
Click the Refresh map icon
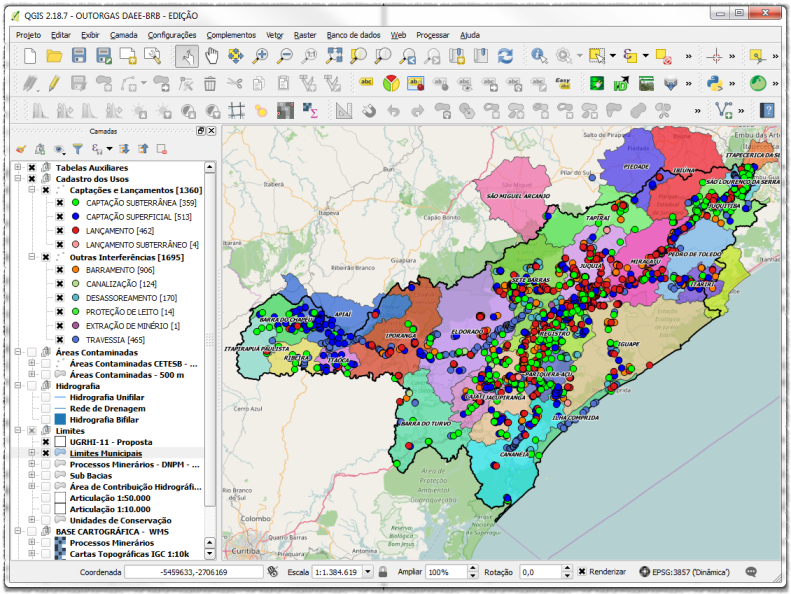506,56
